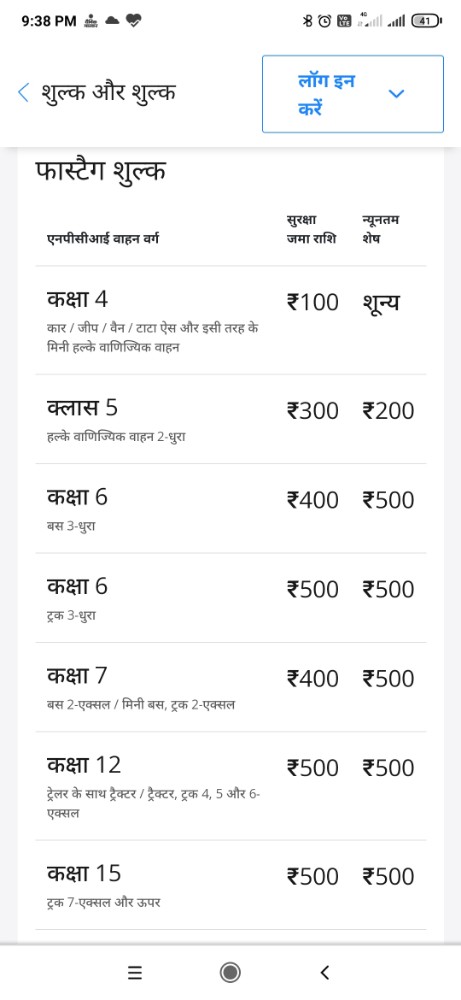Select the कक्षा 7 mini bus row
The width and height of the screenshot is (461, 1000).
[x=231, y=687]
